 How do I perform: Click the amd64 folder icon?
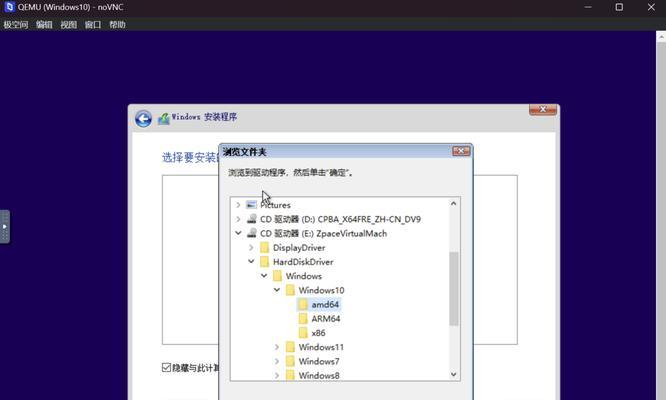coord(303,304)
